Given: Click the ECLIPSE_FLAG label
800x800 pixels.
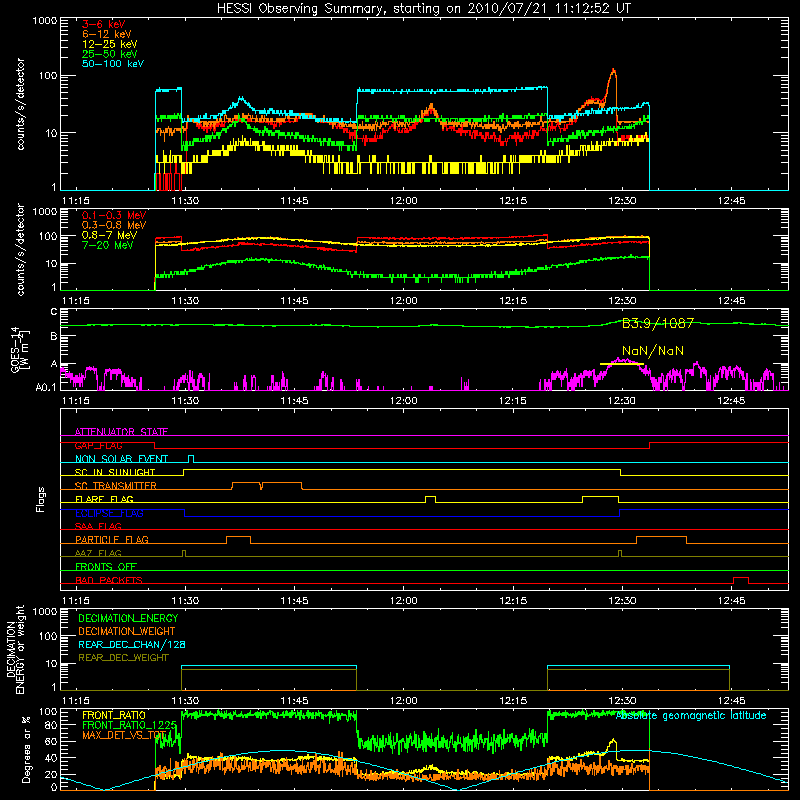Looking at the screenshot, I should pyautogui.click(x=109, y=513).
